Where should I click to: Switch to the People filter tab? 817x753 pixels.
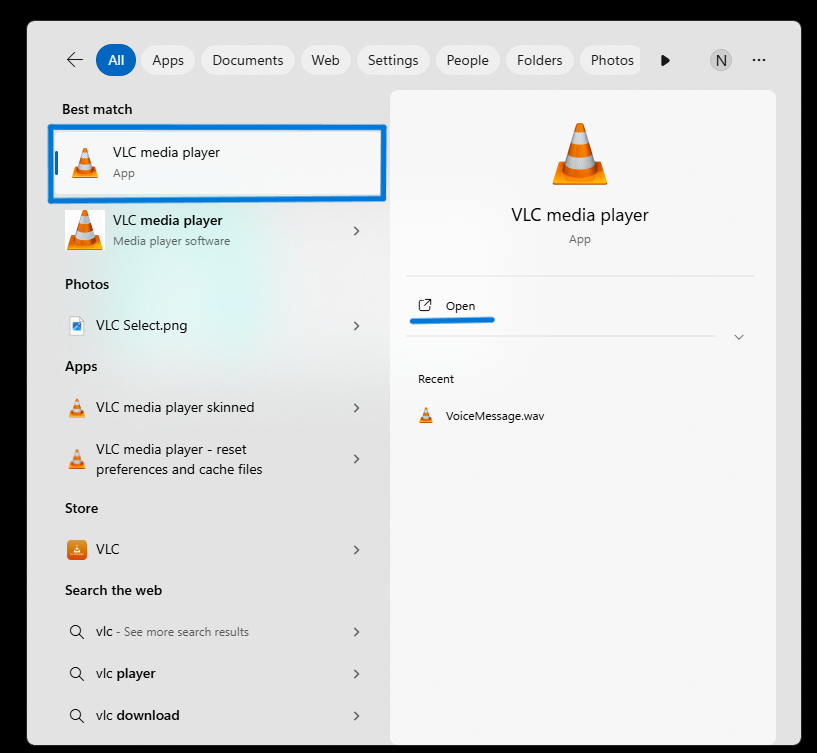[x=467, y=60]
